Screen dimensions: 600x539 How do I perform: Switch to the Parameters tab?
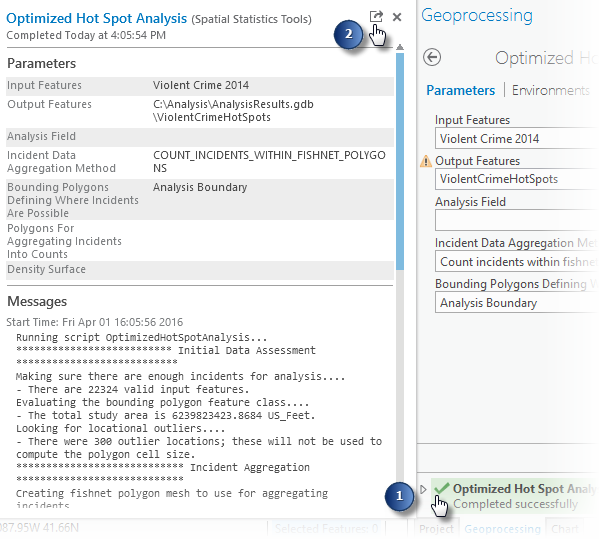(460, 90)
